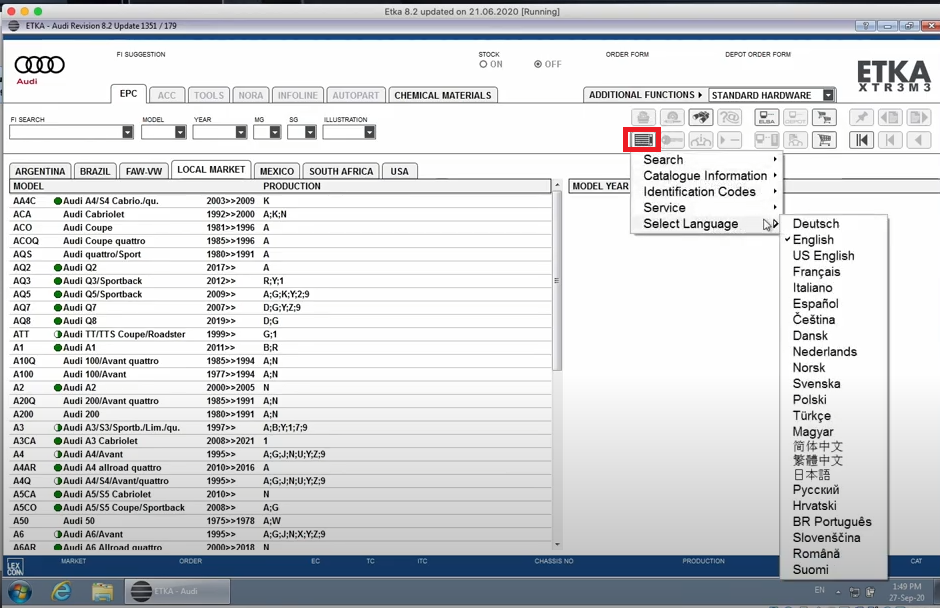
Task: Click the ?@ inquiry icon
Action: tap(730, 118)
